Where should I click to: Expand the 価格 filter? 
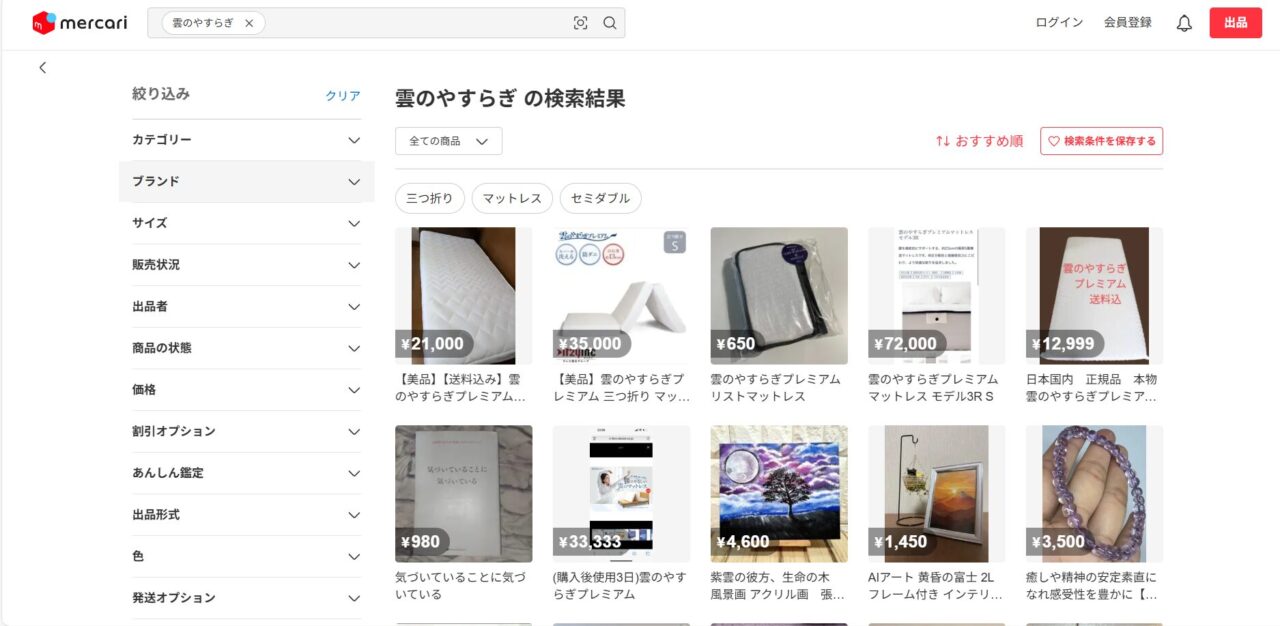click(x=246, y=390)
